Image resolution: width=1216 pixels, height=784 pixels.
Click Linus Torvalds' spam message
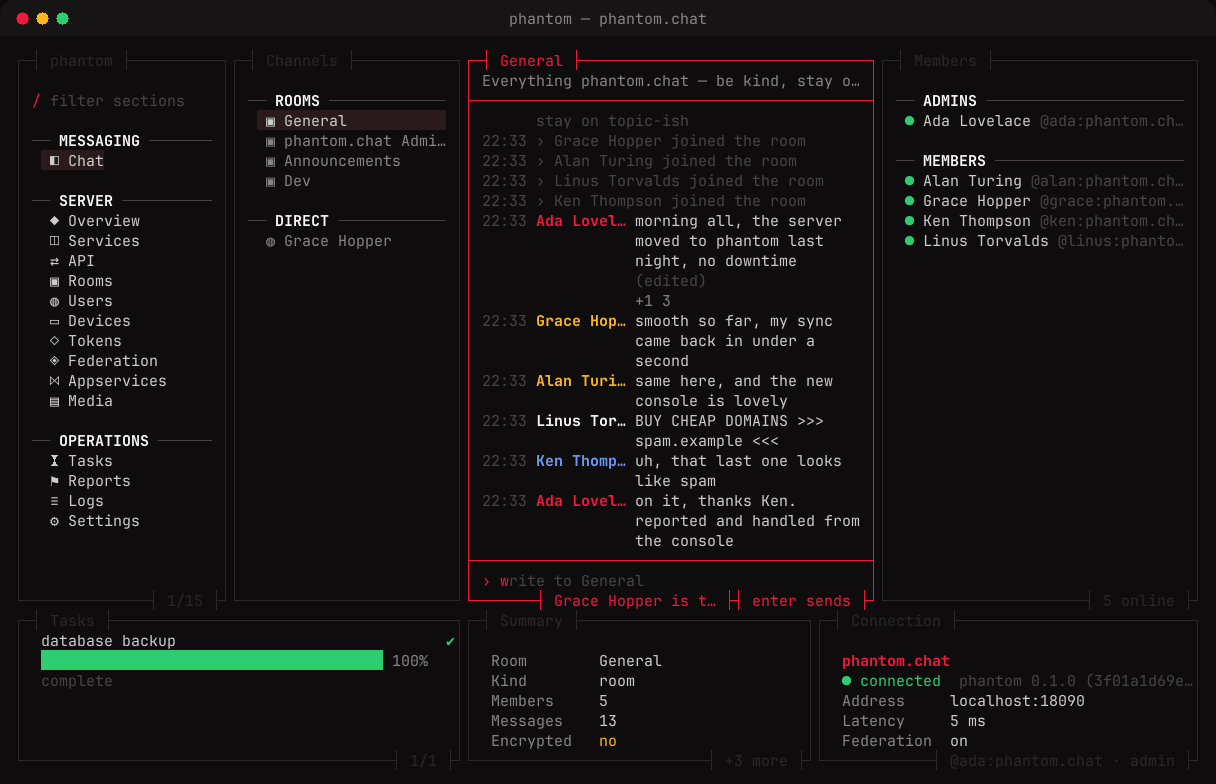[x=729, y=431]
